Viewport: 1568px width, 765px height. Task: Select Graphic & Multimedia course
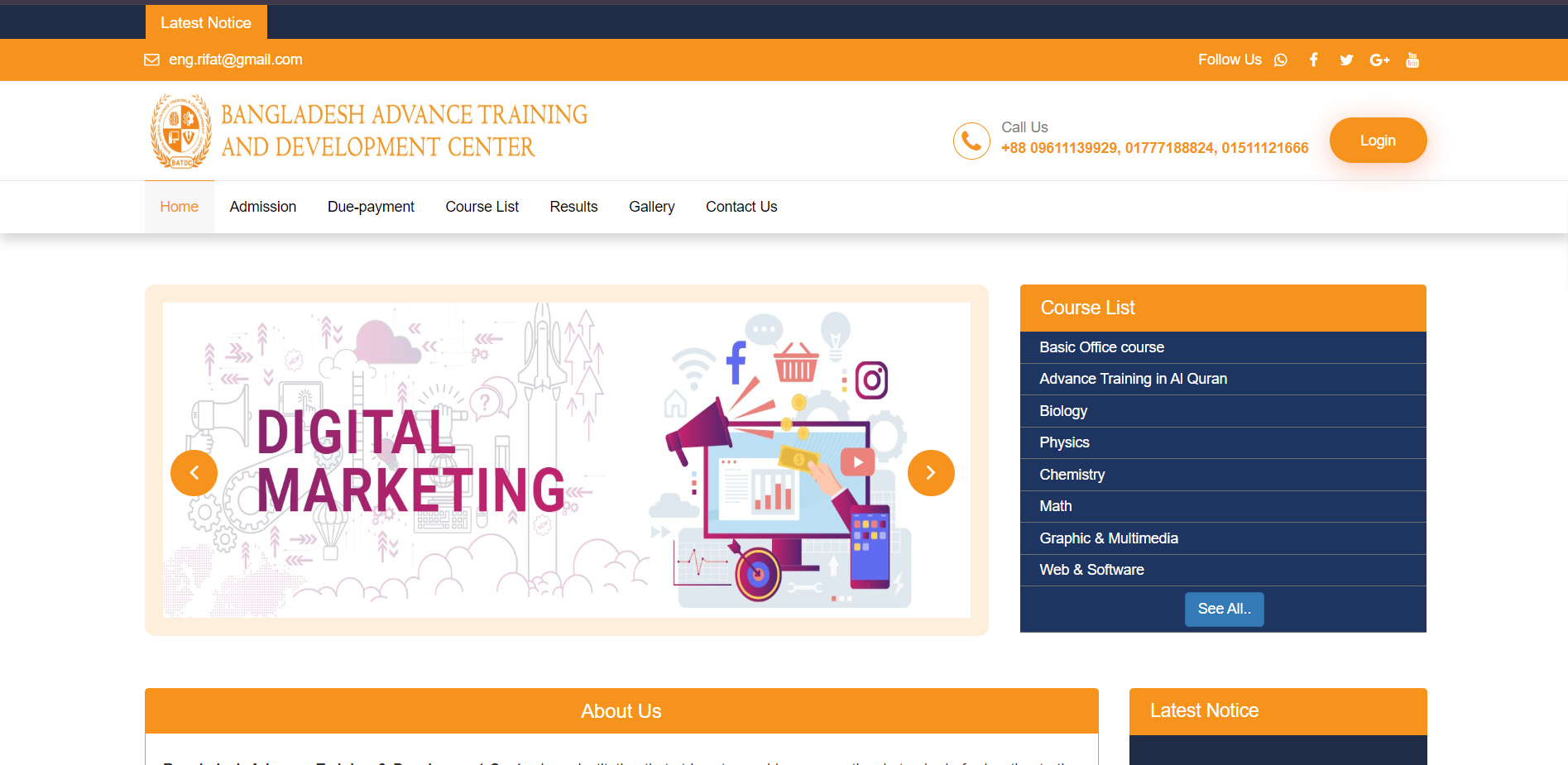click(x=1108, y=538)
